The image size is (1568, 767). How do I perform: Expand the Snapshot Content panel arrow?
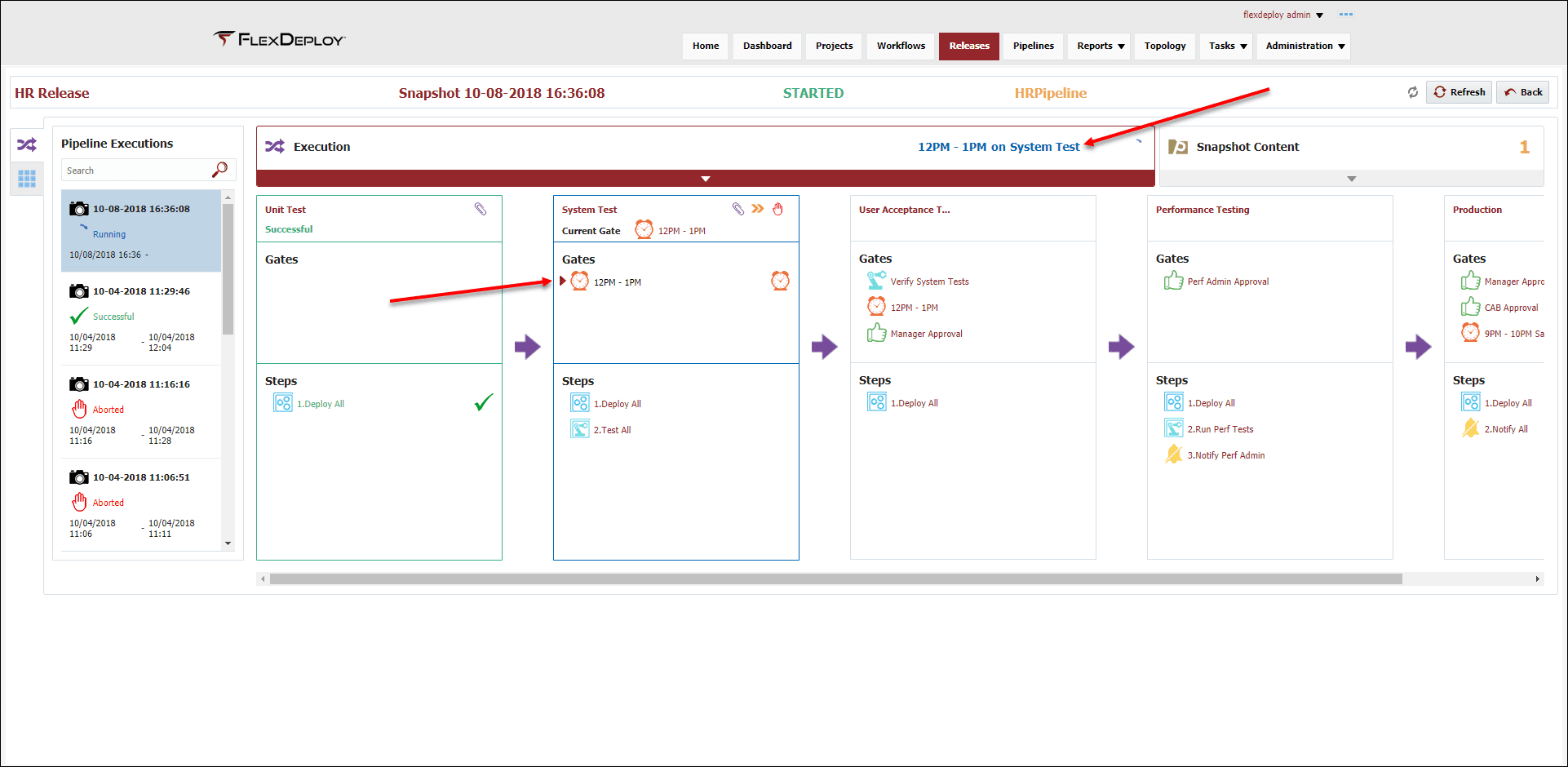(1351, 179)
